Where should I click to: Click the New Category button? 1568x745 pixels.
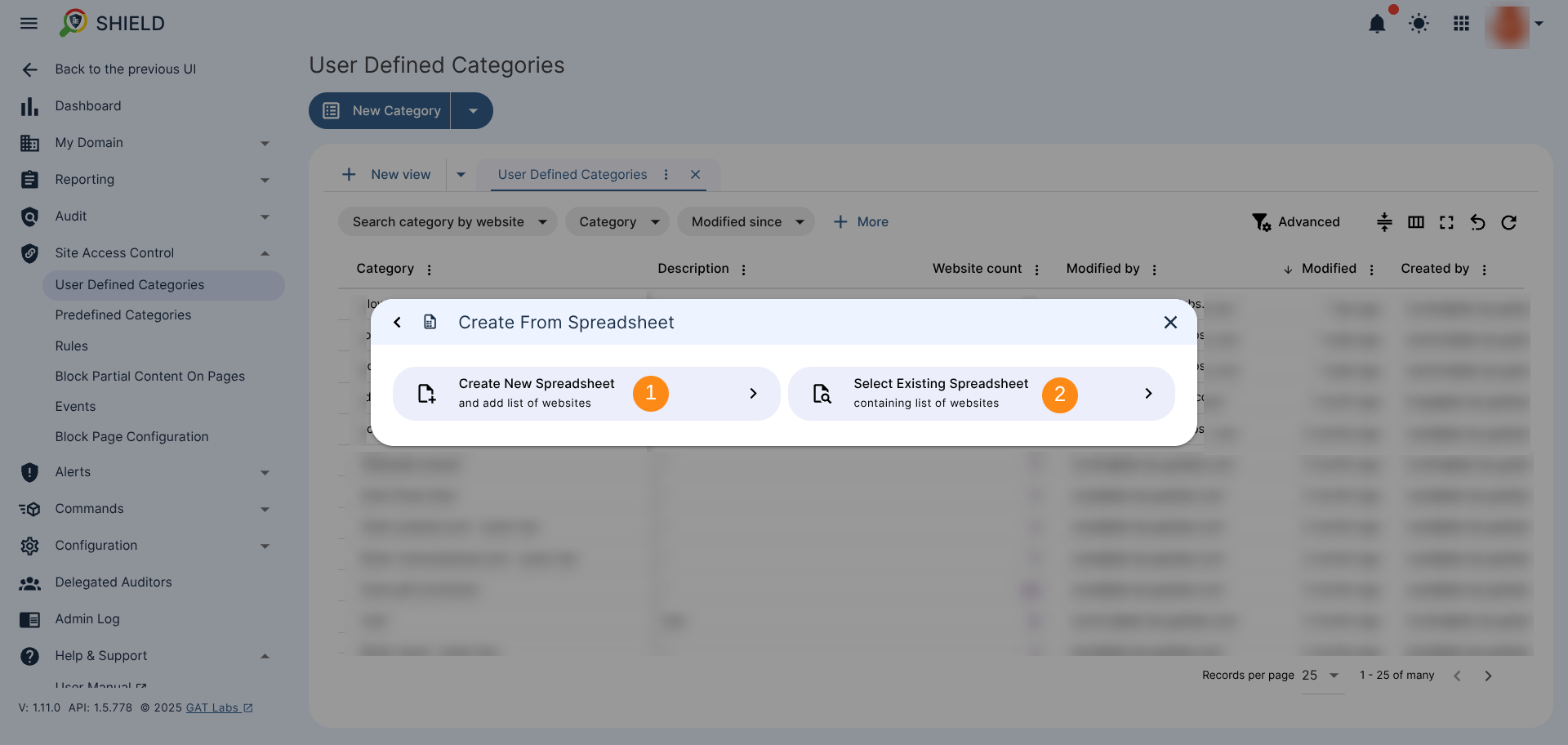coord(380,111)
